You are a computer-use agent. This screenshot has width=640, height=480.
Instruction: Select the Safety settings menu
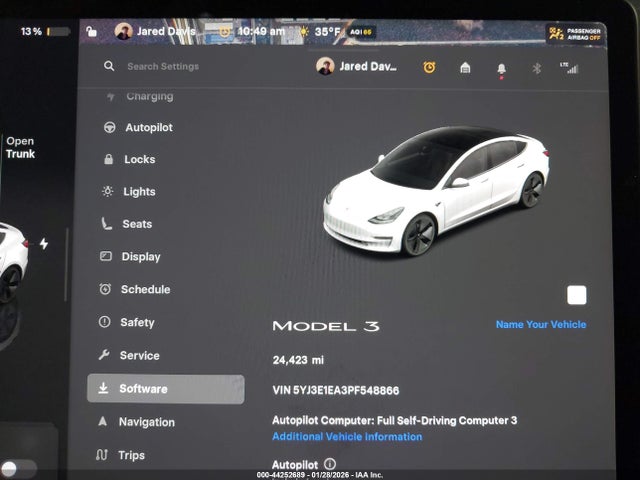pos(137,322)
